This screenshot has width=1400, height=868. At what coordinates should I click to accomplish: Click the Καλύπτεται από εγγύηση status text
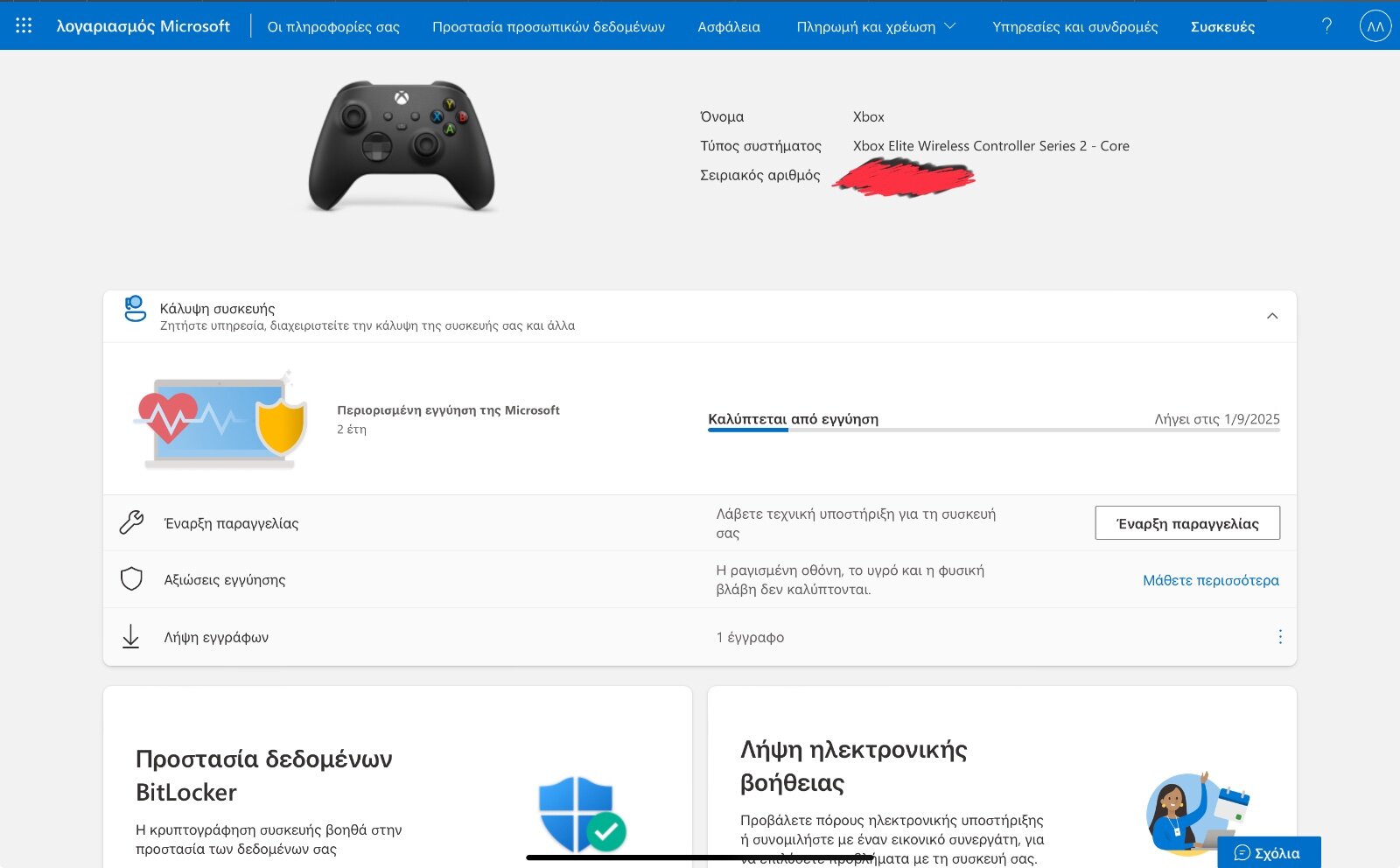coord(793,419)
